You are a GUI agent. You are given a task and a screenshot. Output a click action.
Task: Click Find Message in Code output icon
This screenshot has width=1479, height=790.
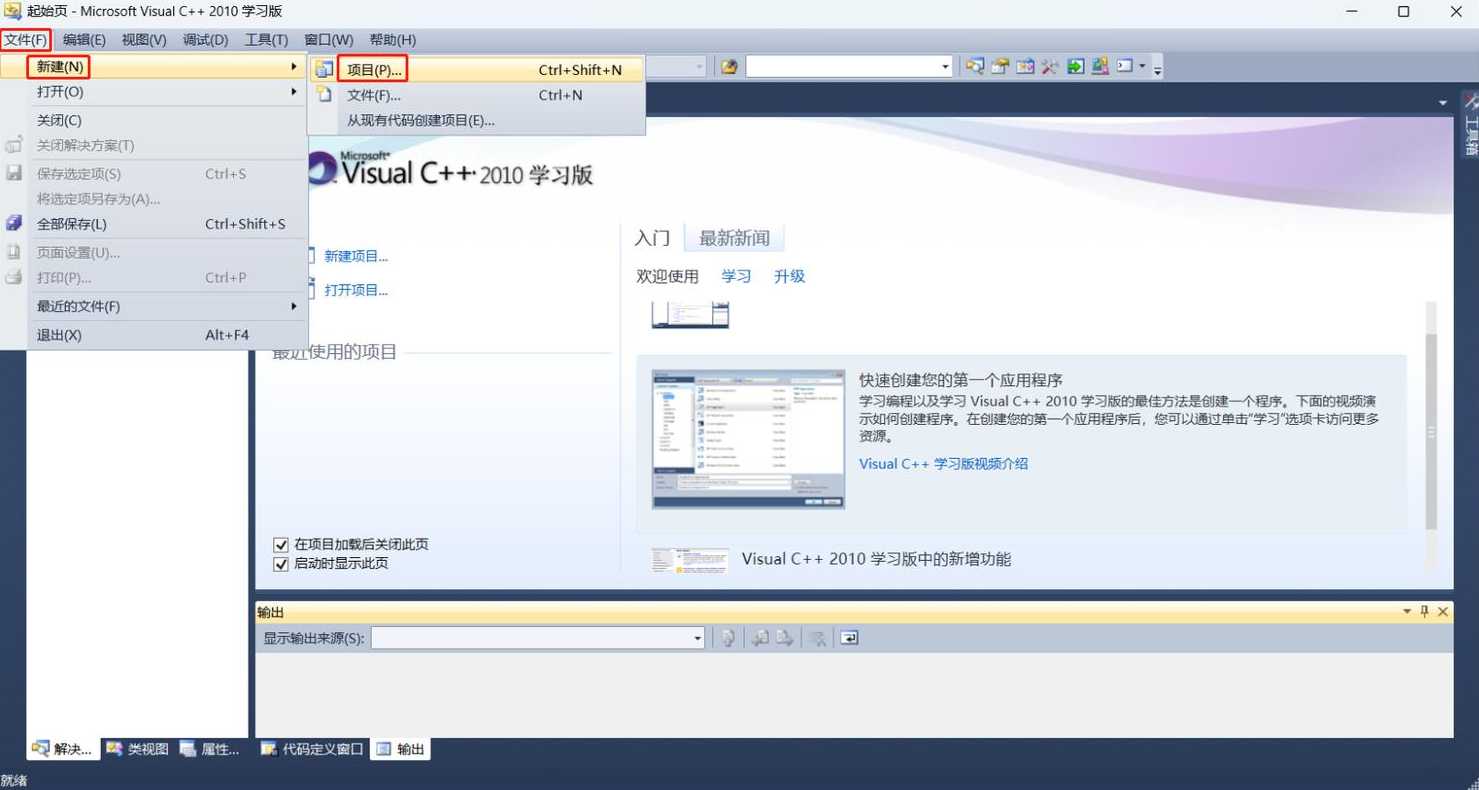click(x=728, y=638)
